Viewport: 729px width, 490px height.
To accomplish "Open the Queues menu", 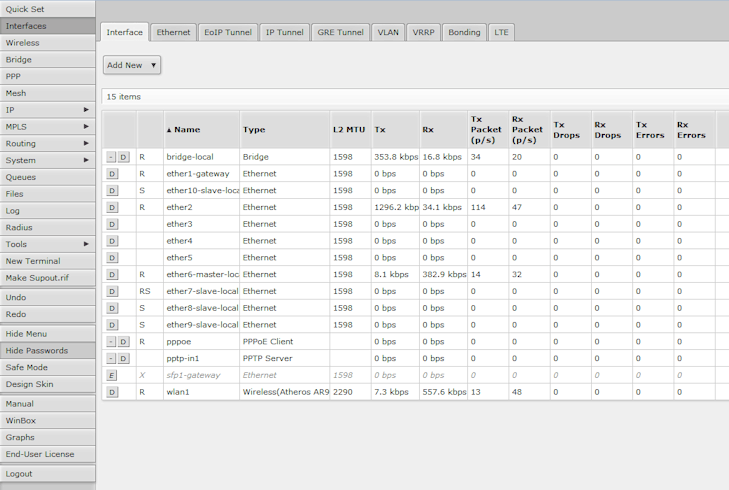I will (47, 177).
